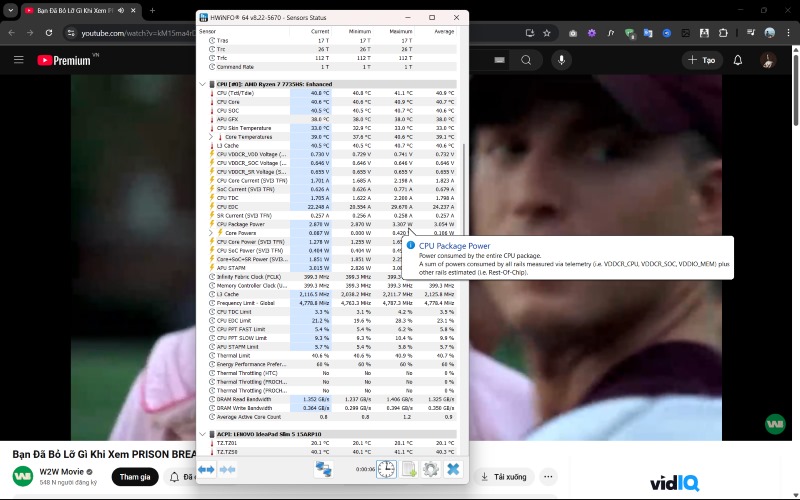Screen dimensions: 800x500
Task: Close sensors with the blue X icon
Action: point(453,469)
